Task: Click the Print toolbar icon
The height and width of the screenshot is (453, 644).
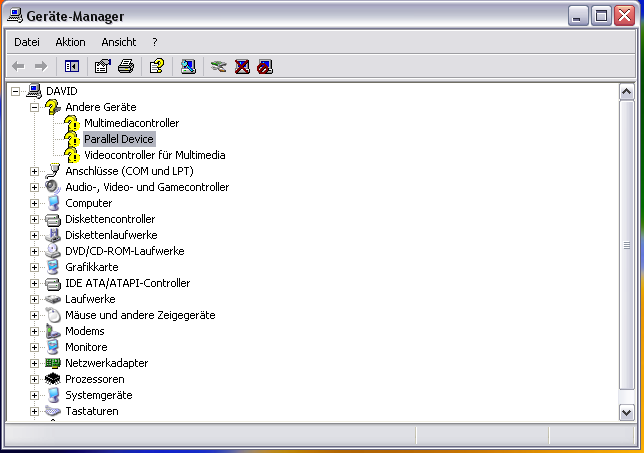Action: click(x=125, y=67)
